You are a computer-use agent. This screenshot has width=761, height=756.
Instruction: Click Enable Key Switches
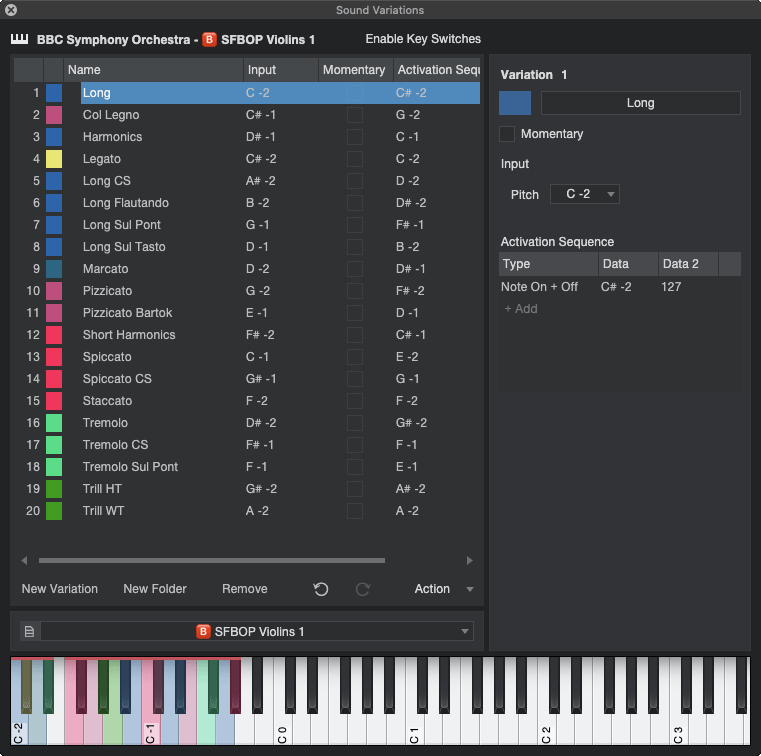[x=423, y=39]
